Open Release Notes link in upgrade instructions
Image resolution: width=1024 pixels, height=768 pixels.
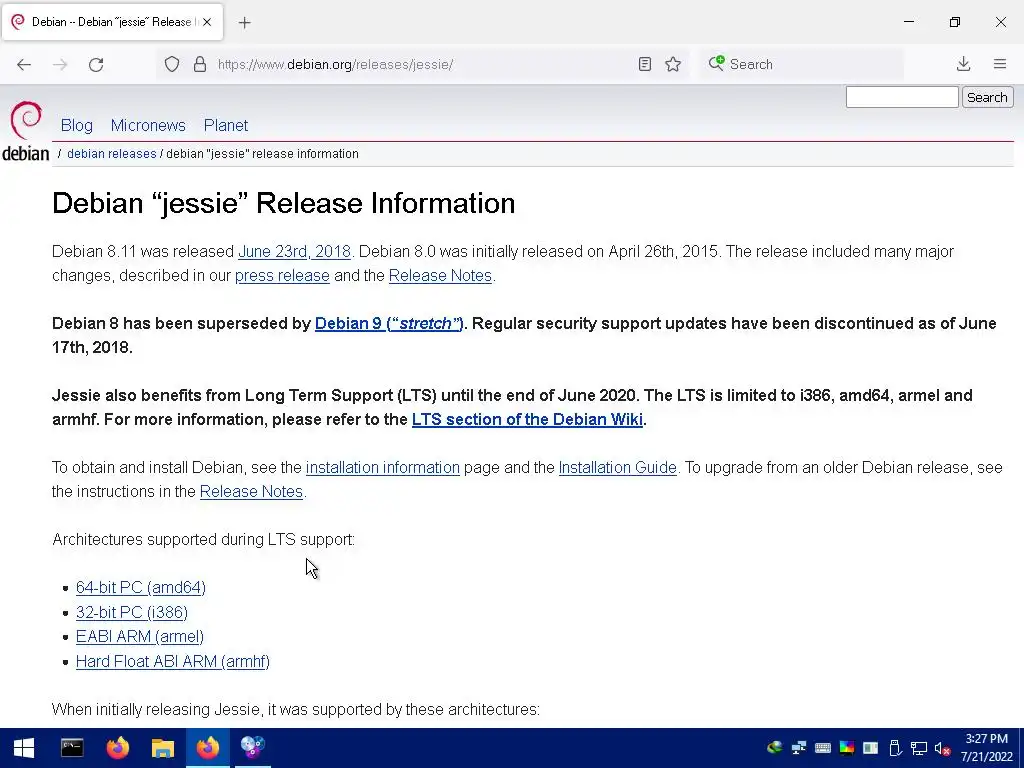click(251, 492)
